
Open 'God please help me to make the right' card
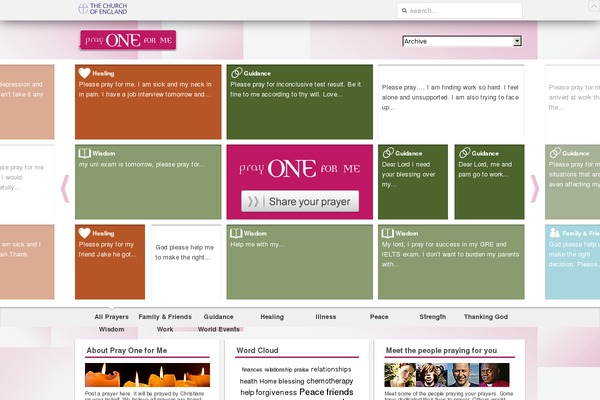[186, 262]
